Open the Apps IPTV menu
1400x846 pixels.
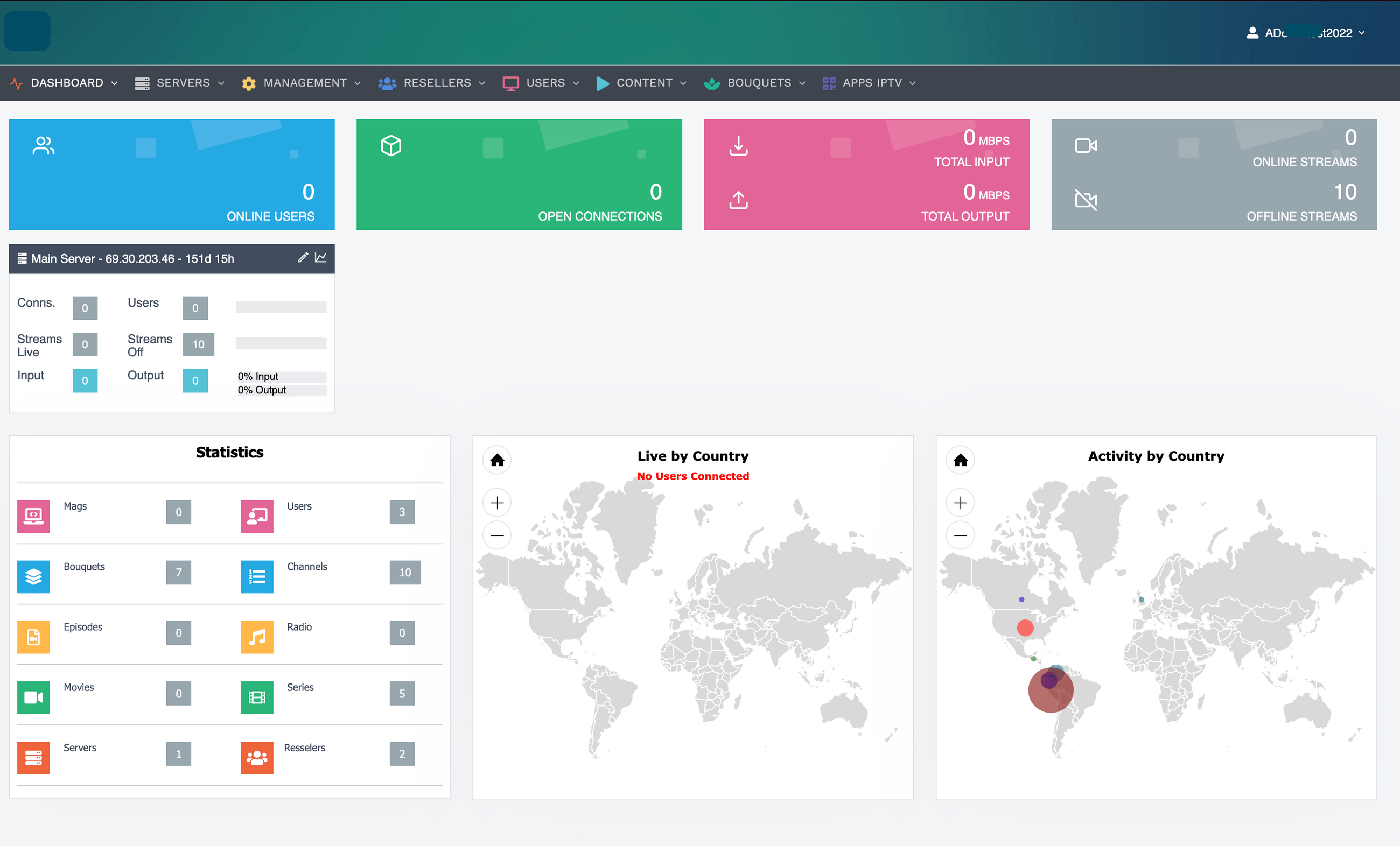tap(869, 83)
